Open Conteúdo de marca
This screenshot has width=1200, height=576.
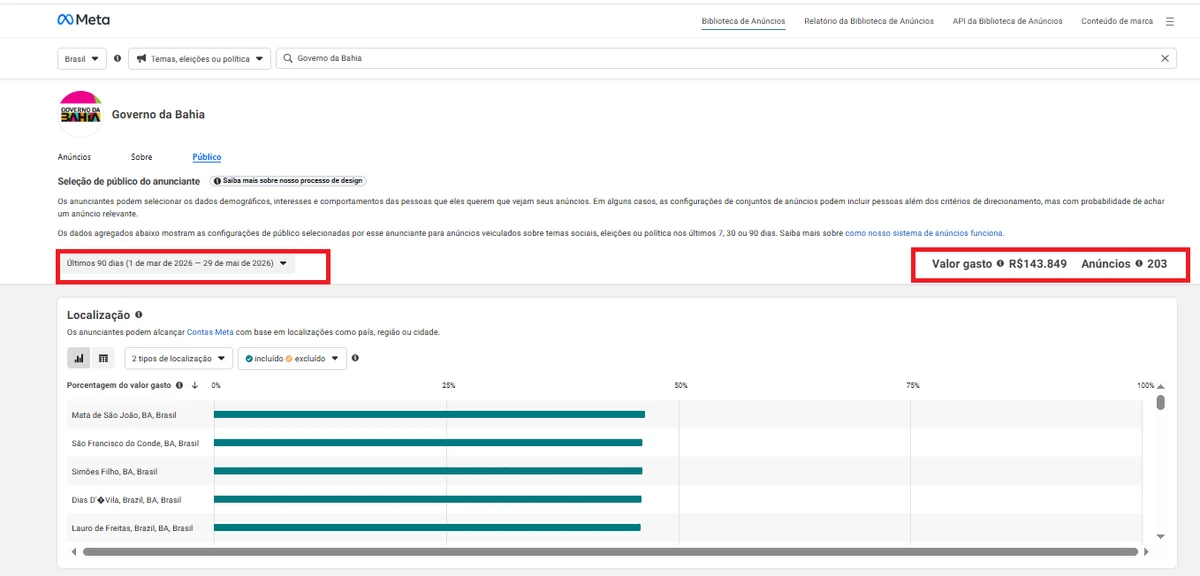[x=1117, y=21]
